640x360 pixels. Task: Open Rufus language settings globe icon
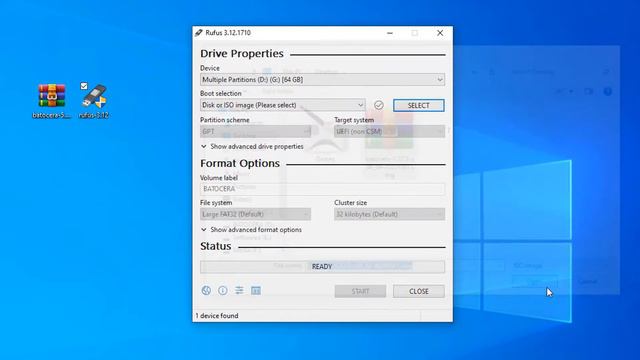pos(206,290)
